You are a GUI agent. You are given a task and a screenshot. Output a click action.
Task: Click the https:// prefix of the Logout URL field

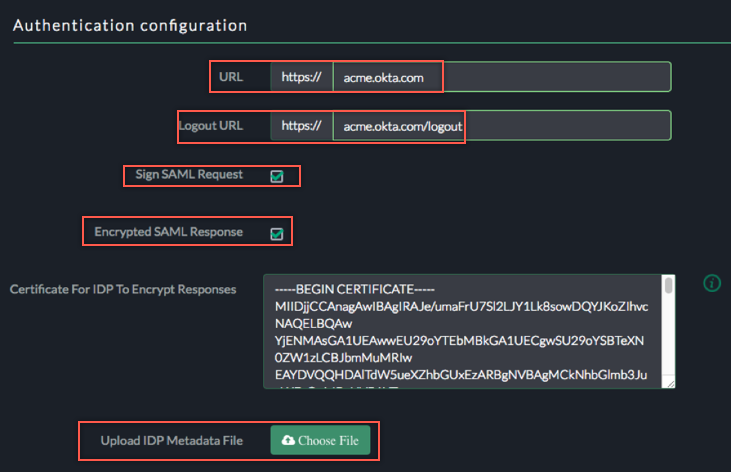tap(301, 125)
